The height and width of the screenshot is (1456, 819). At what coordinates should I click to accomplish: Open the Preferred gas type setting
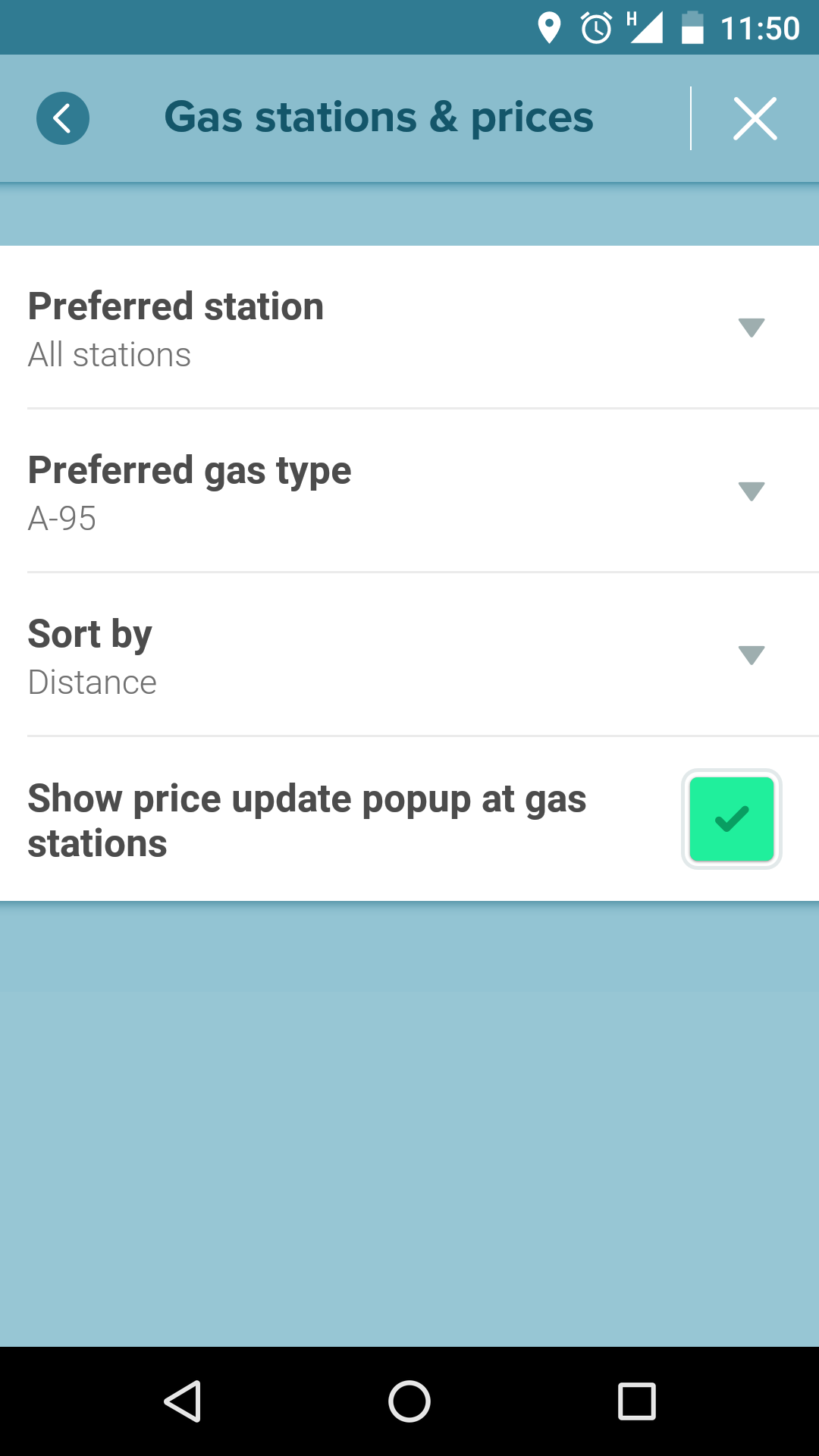pyautogui.click(x=190, y=470)
